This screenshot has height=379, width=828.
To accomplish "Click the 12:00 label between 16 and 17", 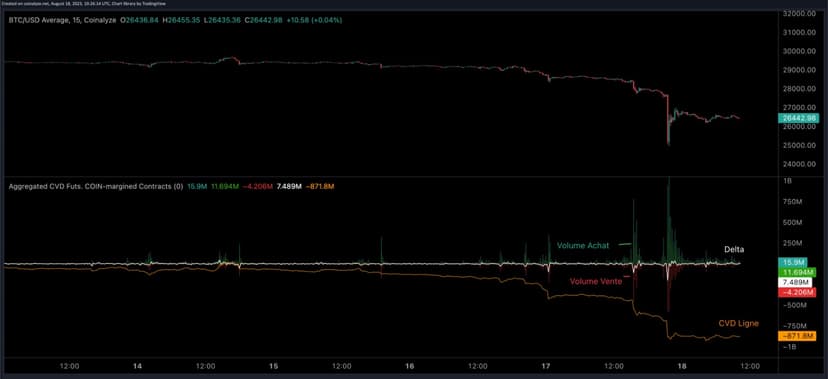I will [x=478, y=365].
